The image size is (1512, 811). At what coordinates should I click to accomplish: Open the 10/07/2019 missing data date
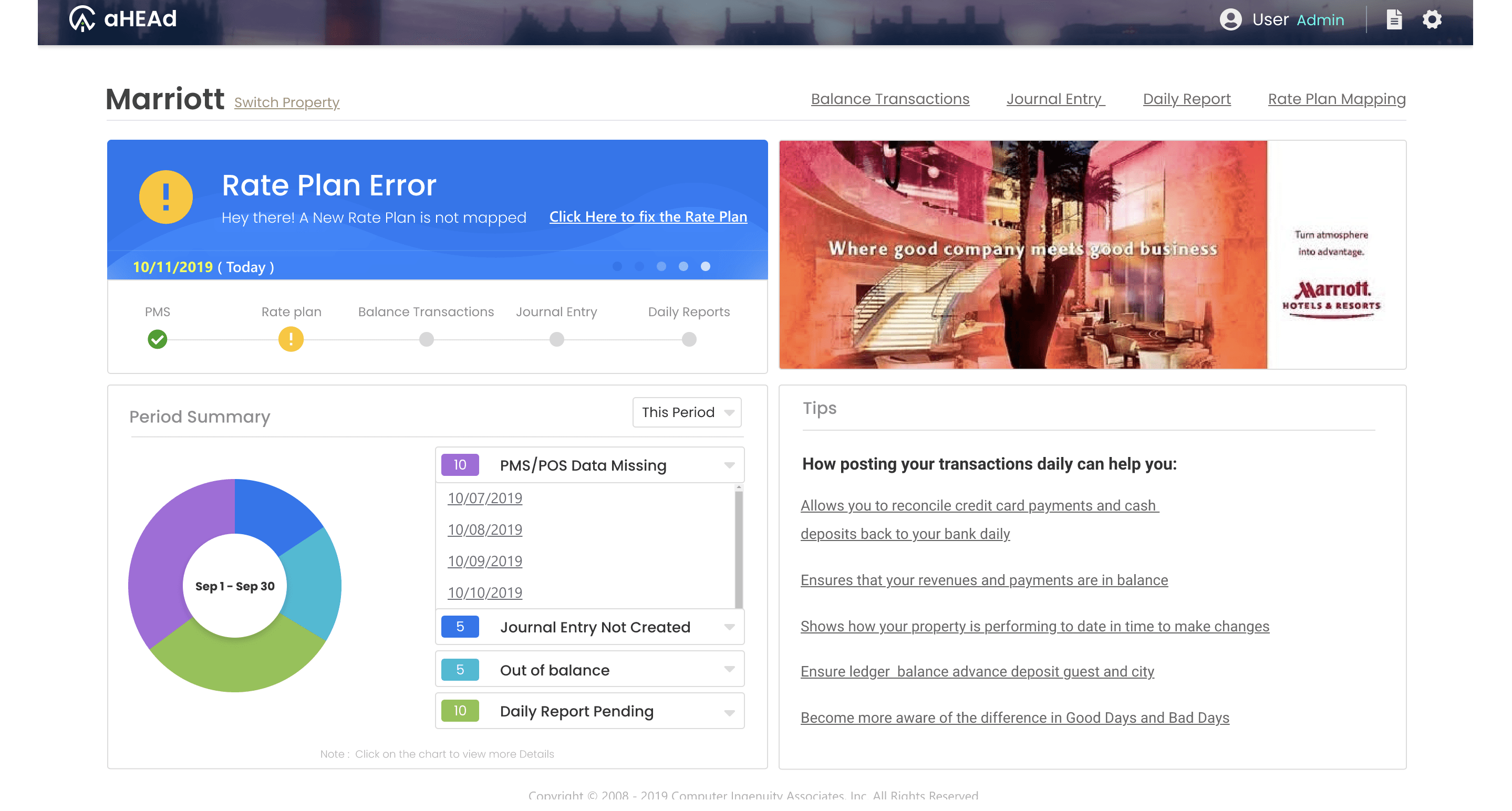485,498
